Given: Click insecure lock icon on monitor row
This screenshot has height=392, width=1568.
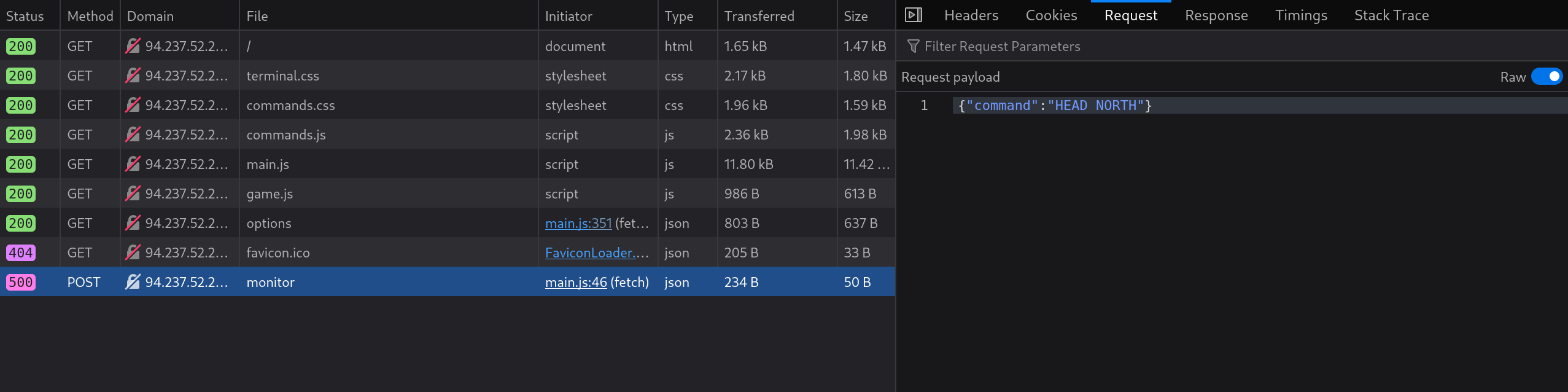Looking at the screenshot, I should [133, 282].
